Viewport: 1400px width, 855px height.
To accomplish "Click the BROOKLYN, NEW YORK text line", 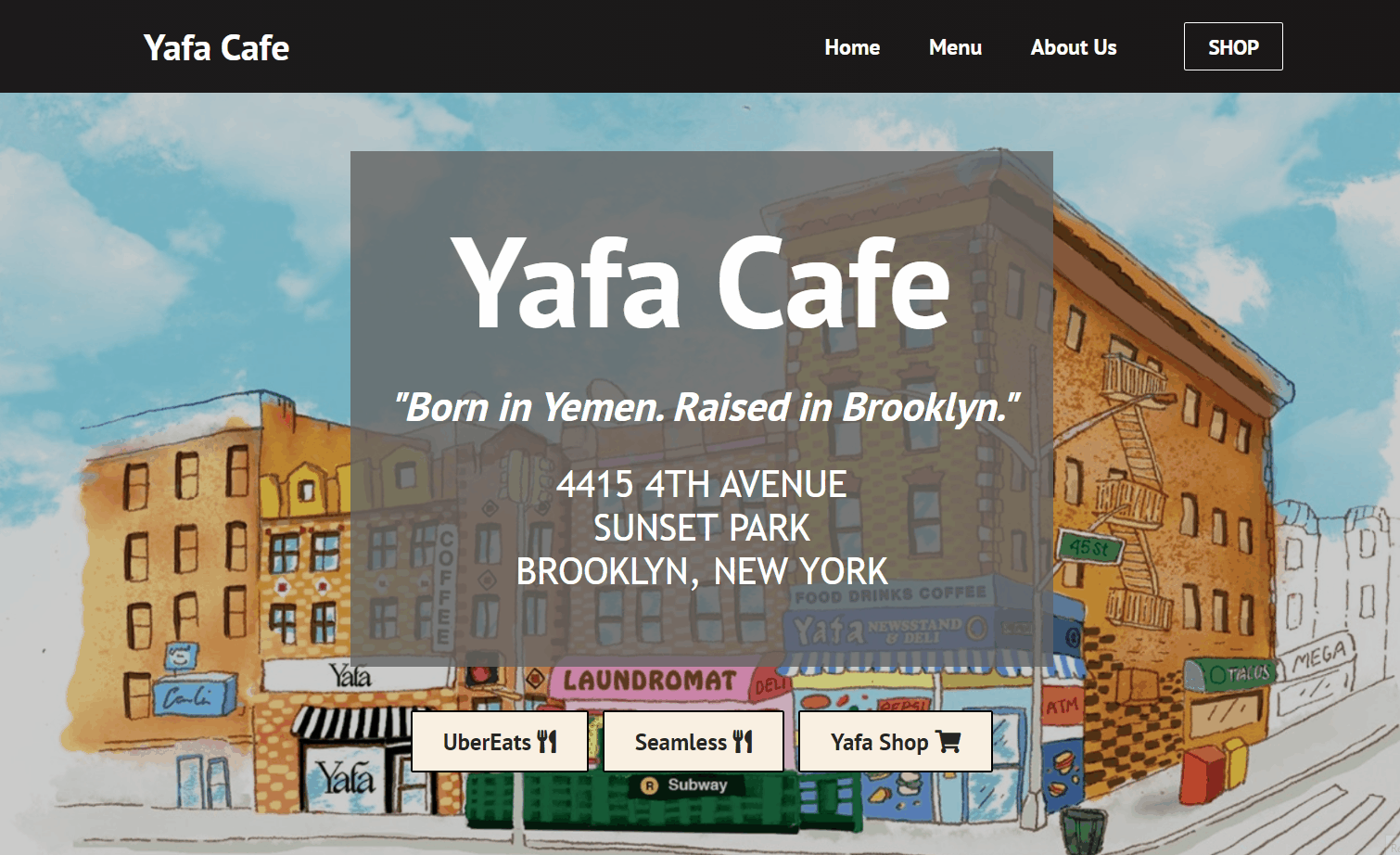I will pyautogui.click(x=702, y=571).
